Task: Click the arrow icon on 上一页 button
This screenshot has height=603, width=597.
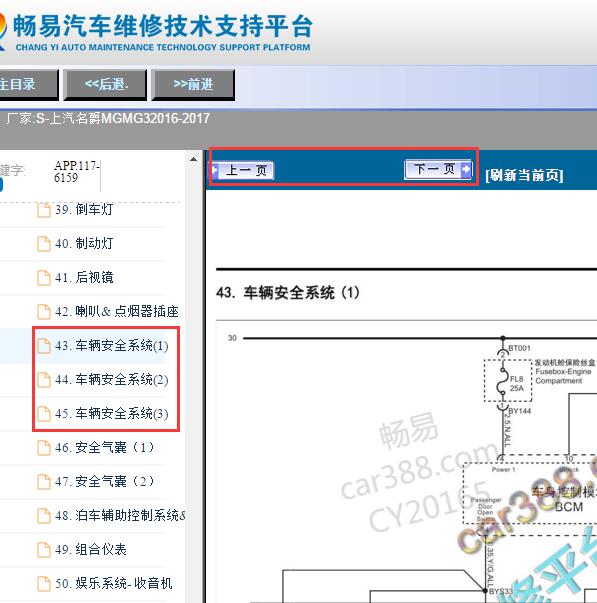Action: [215, 170]
